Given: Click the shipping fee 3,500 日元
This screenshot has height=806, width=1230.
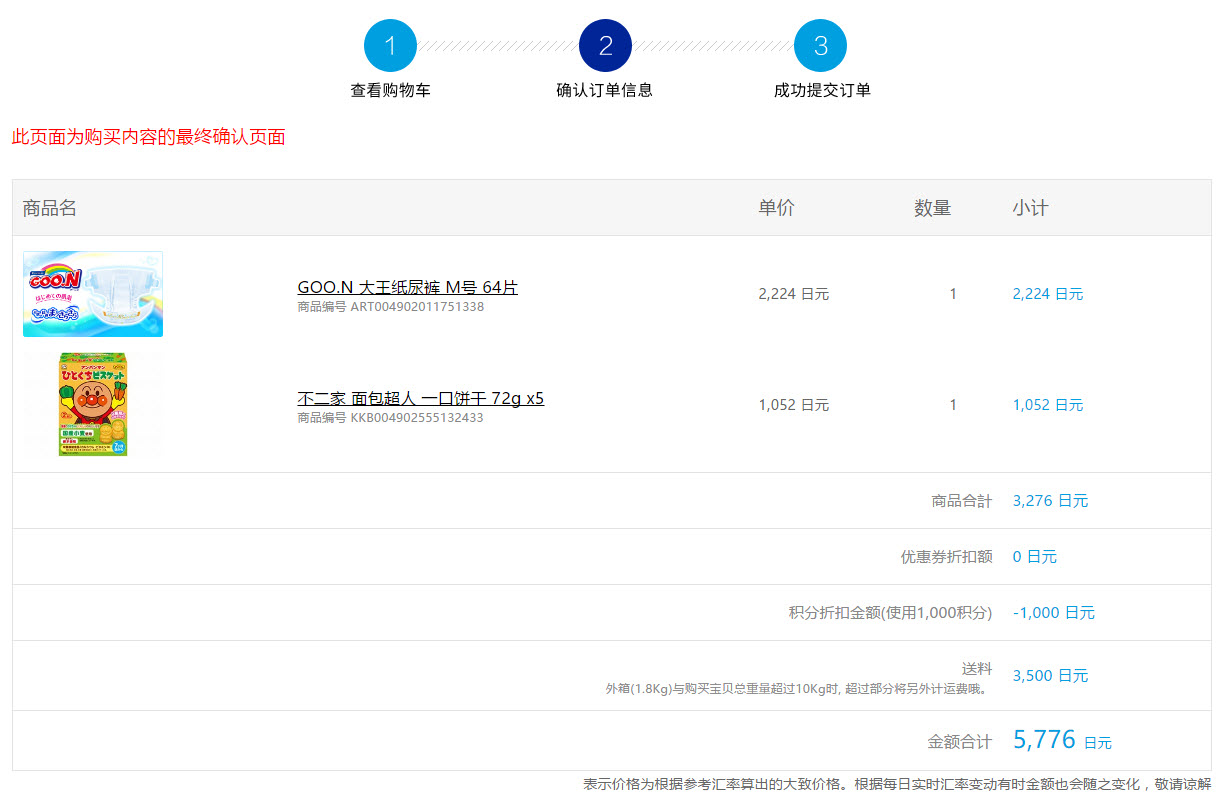Looking at the screenshot, I should point(1050,676).
